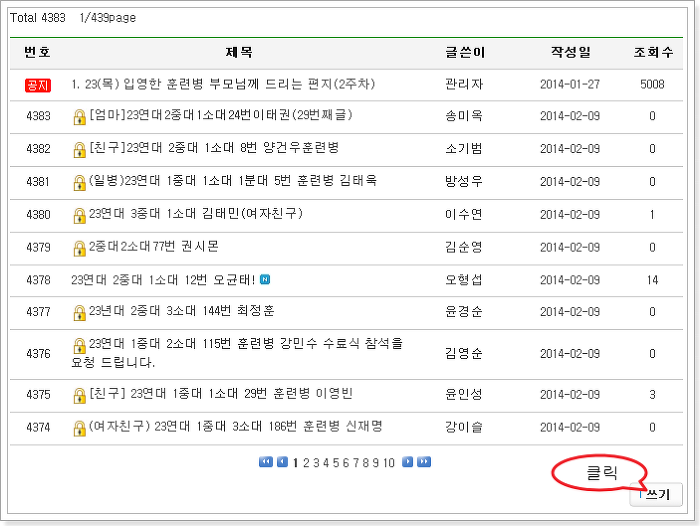Click lock icon on post 4383
The width and height of the screenshot is (700, 526).
pyautogui.click(x=79, y=117)
